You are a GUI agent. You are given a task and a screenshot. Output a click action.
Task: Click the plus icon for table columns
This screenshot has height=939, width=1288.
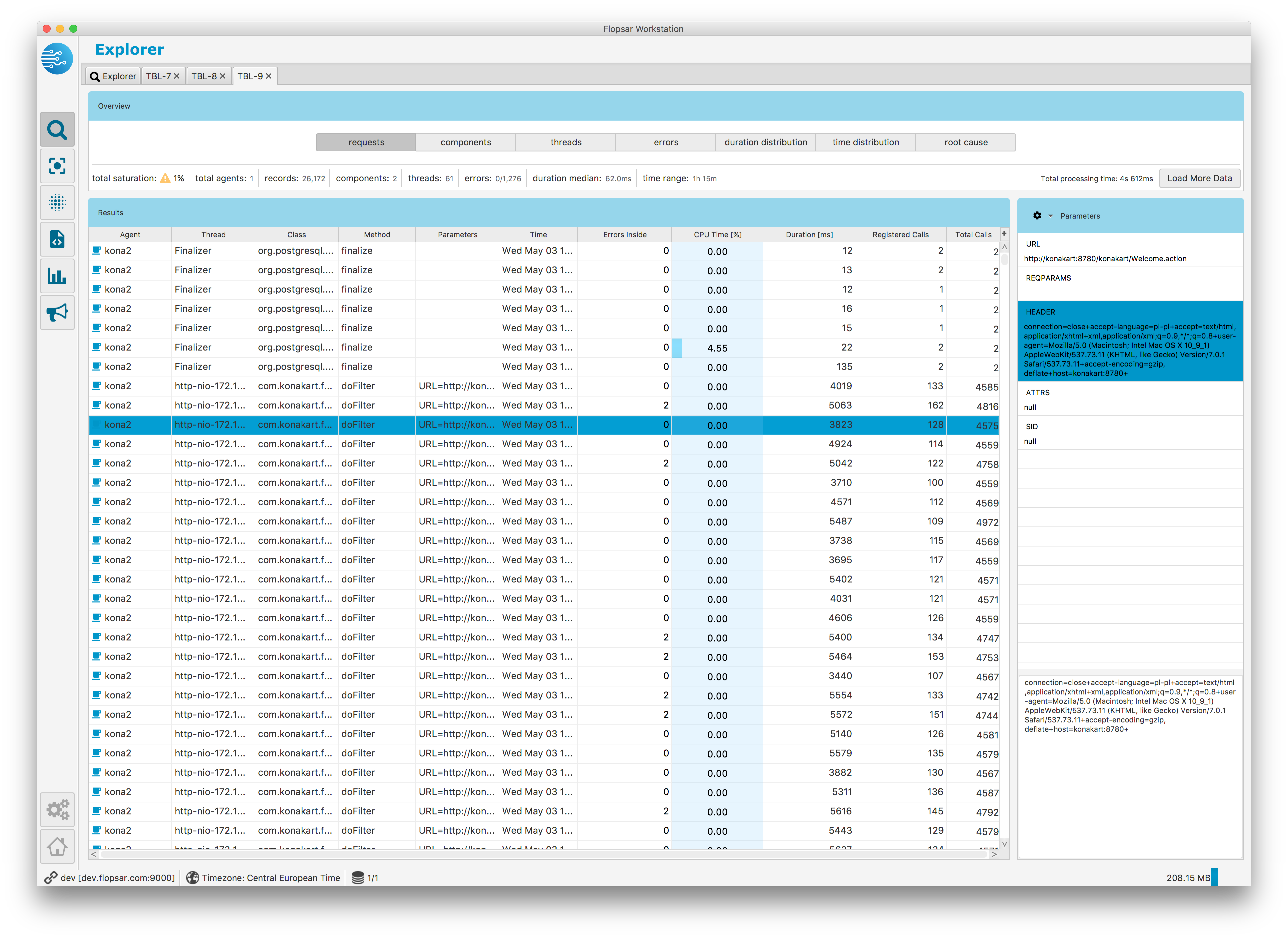point(1004,234)
